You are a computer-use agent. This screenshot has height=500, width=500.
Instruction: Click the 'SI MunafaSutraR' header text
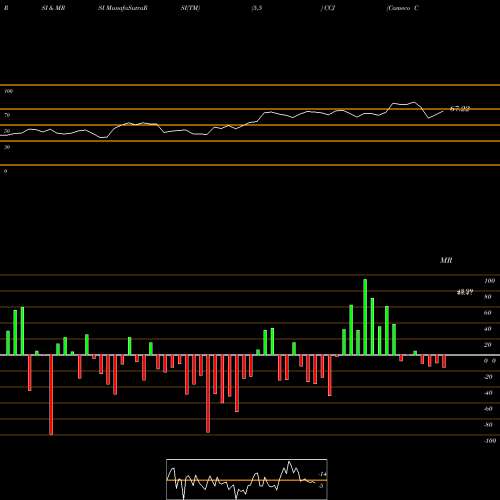tap(123, 8)
